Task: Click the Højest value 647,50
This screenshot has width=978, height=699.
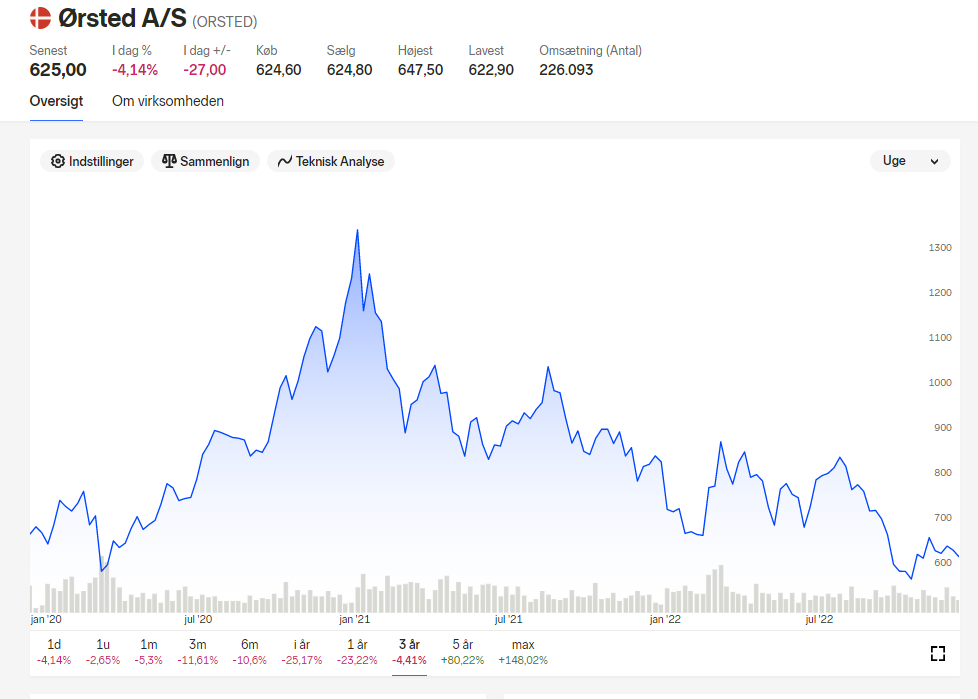Action: tap(420, 70)
